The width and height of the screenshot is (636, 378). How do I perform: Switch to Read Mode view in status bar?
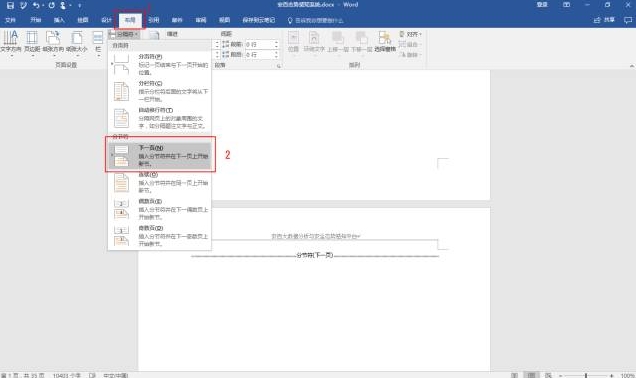click(x=514, y=375)
